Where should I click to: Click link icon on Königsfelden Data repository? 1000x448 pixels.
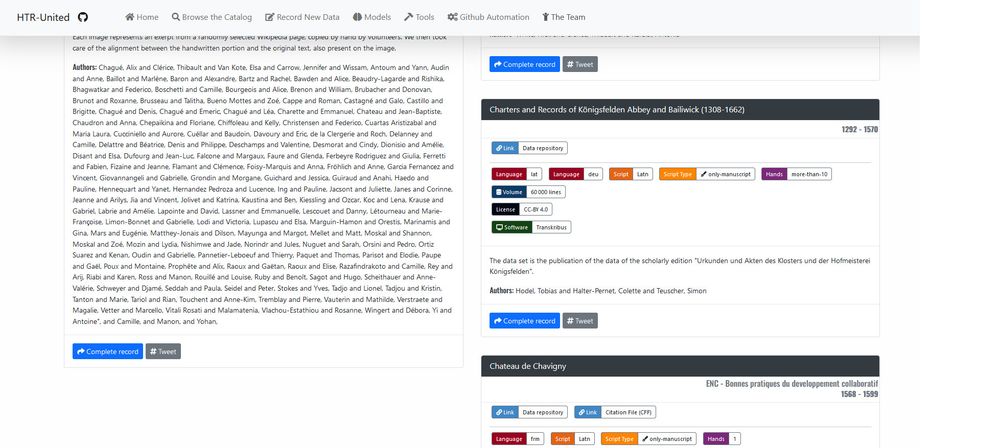[x=497, y=148]
